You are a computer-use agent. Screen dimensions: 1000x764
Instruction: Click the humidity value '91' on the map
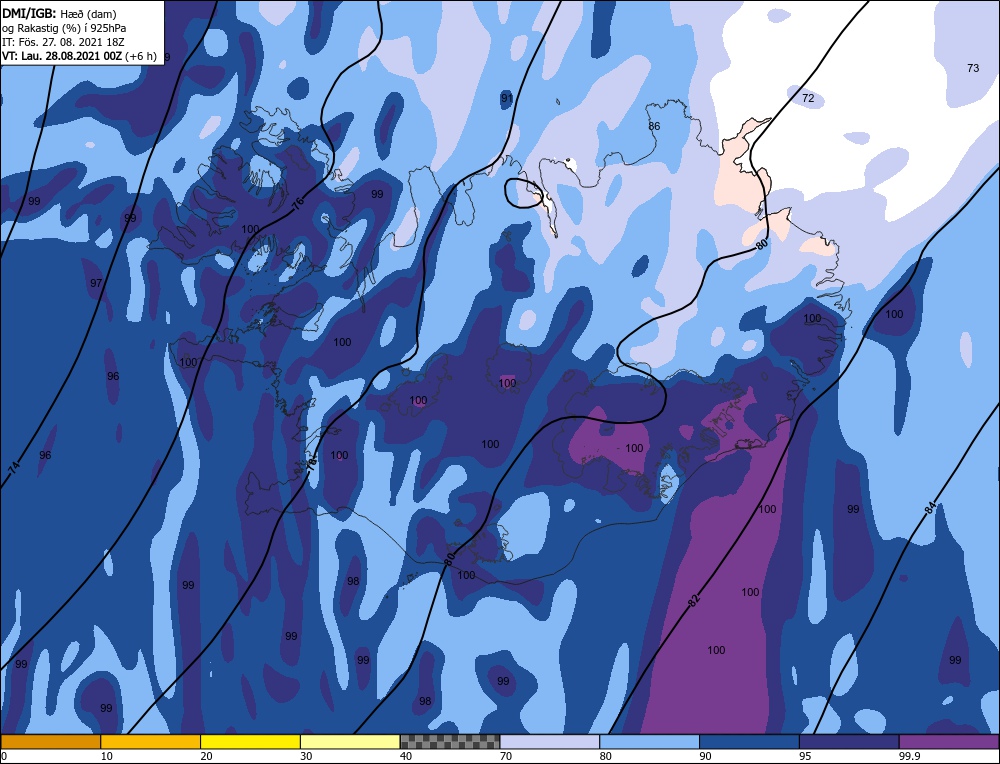coord(507,98)
